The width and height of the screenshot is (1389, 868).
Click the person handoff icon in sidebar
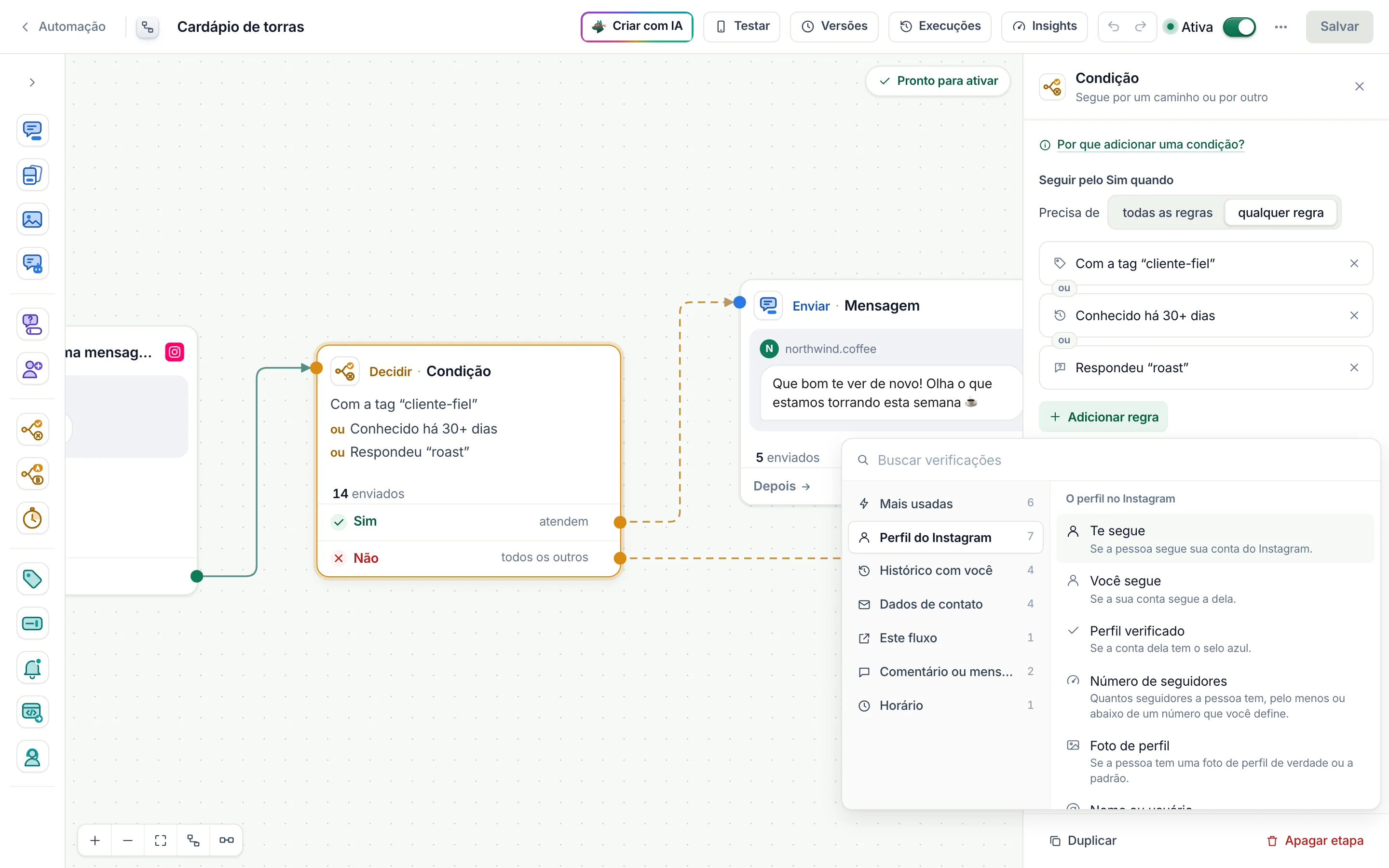coord(32,757)
